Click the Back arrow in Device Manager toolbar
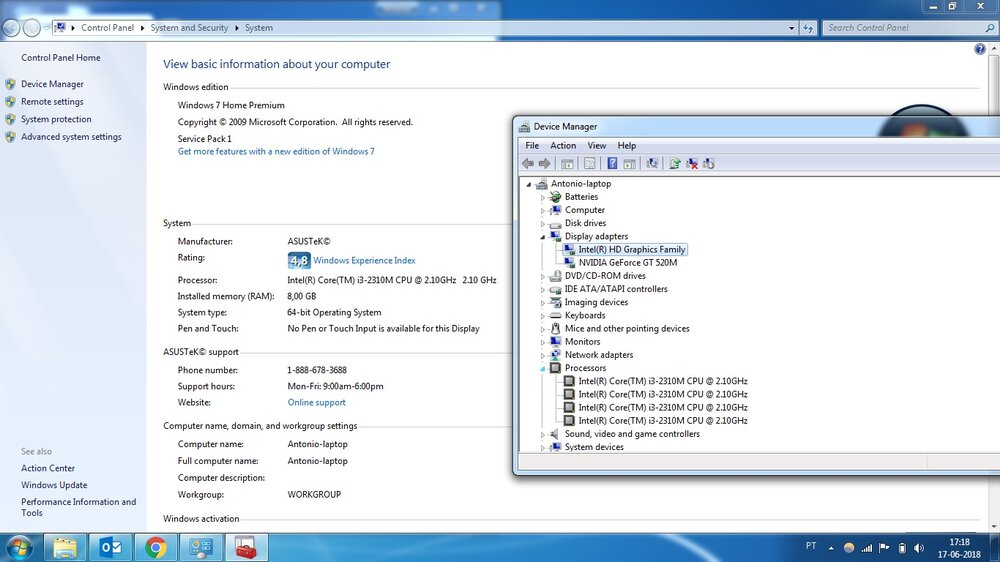 (x=527, y=164)
